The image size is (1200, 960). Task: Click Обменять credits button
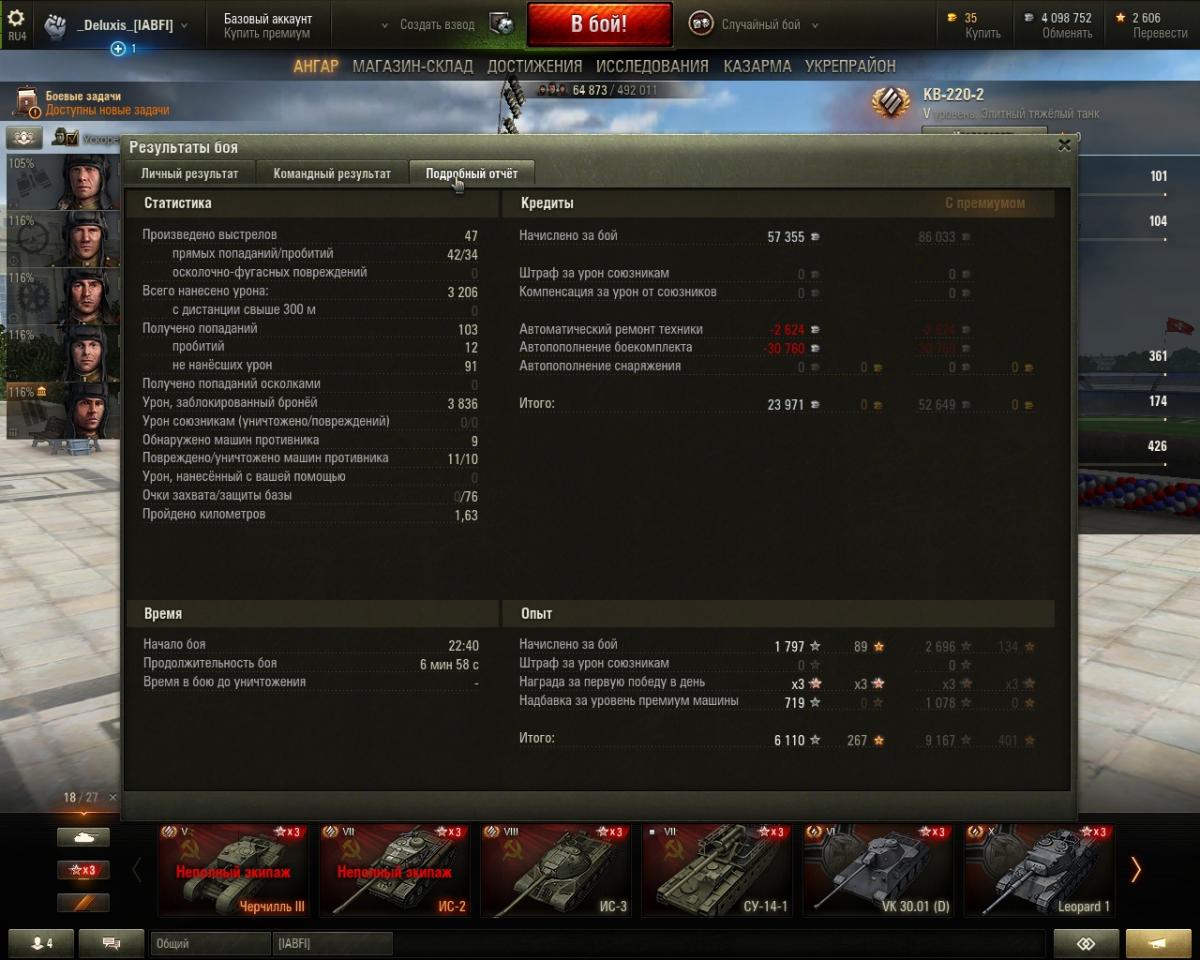tap(1067, 33)
